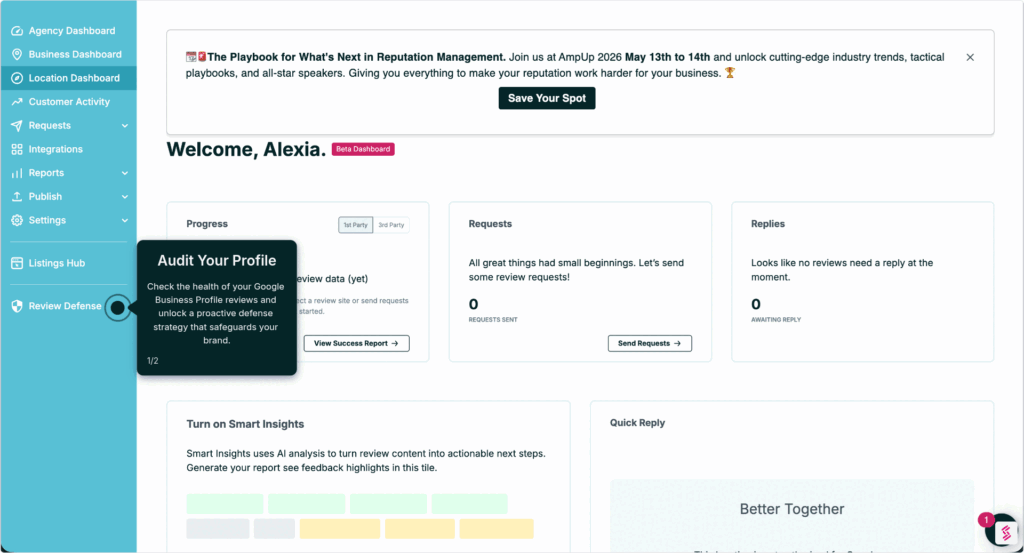Open the Review Defense menu item
The width and height of the screenshot is (1024, 553).
pos(59,306)
